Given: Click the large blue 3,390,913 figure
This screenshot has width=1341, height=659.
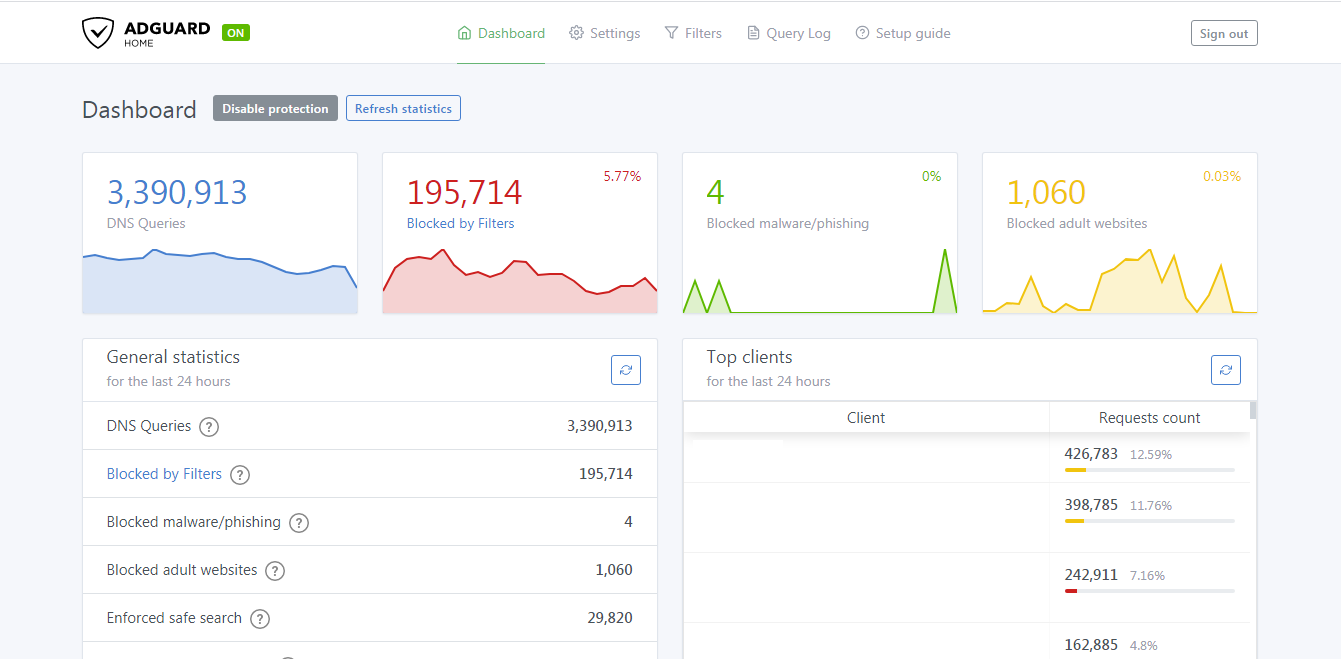Looking at the screenshot, I should tap(177, 192).
